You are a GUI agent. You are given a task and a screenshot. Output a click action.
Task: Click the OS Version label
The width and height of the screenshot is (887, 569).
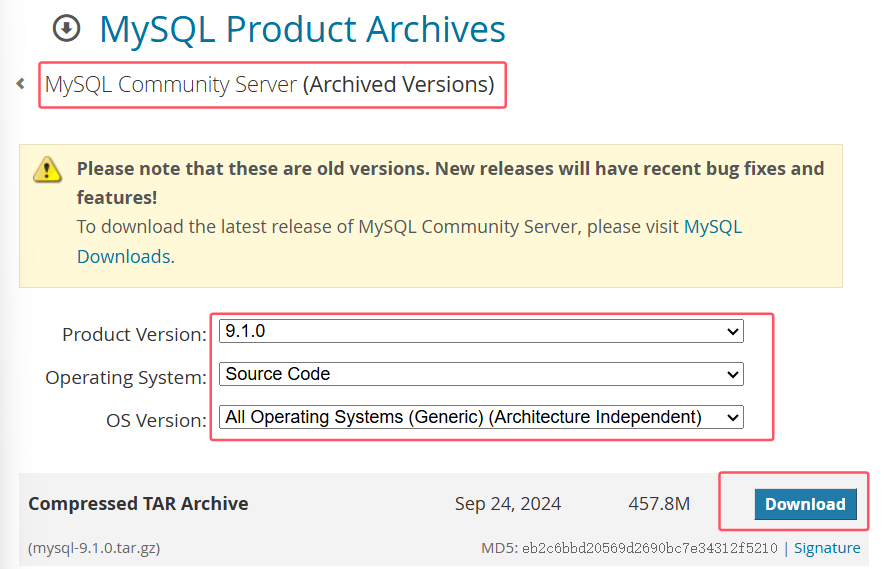156,420
